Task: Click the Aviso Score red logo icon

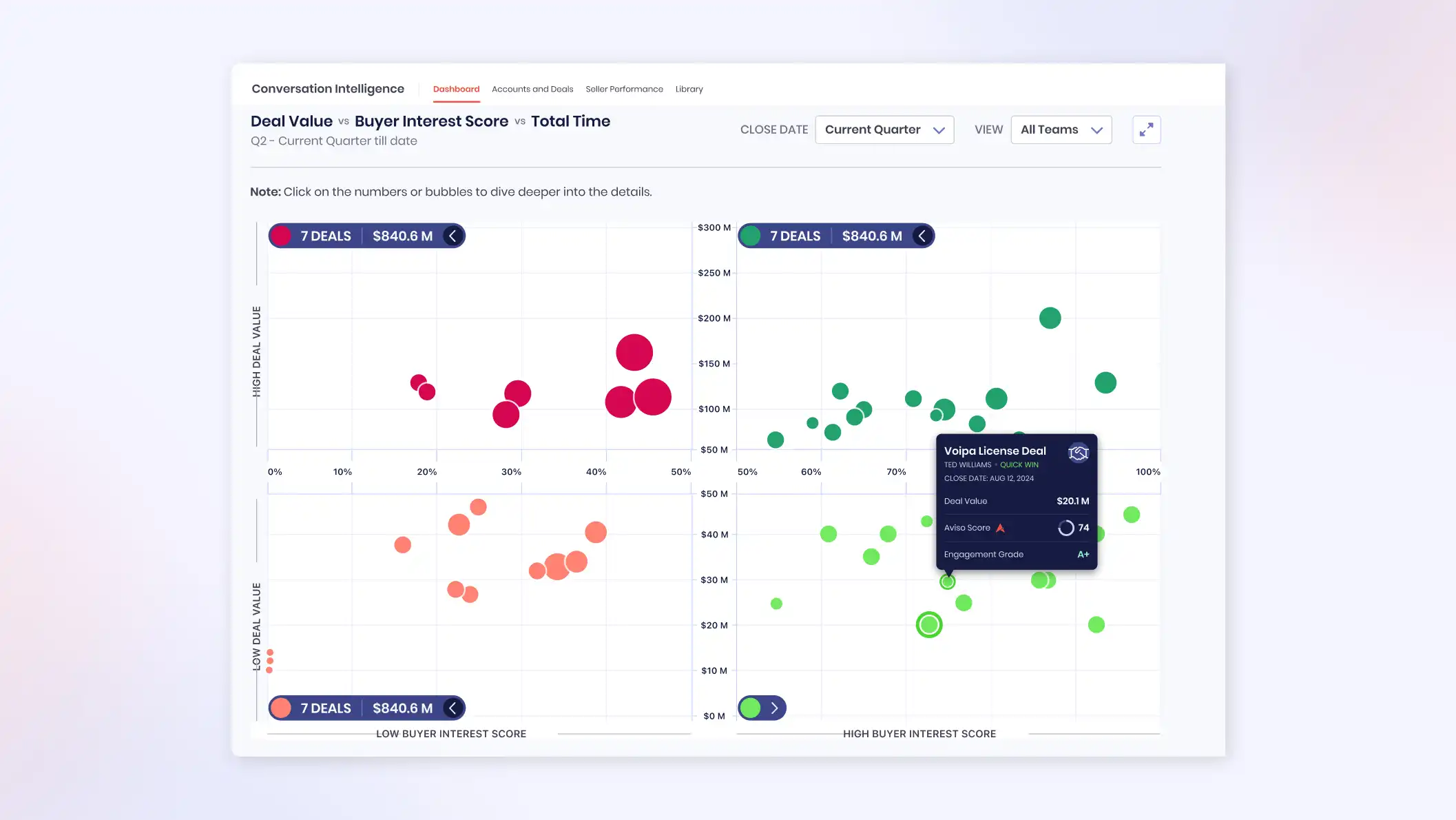Action: pos(1000,528)
